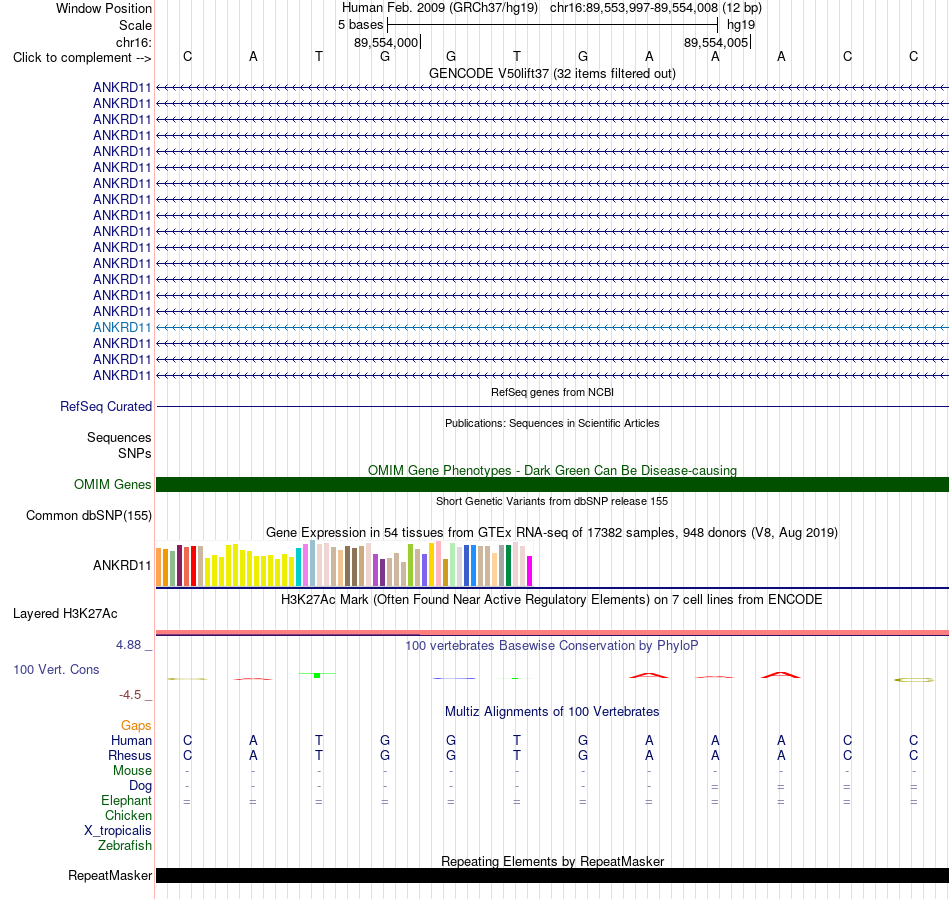
Task: Open GENCODE V50lift37 track title
Action: click(552, 73)
